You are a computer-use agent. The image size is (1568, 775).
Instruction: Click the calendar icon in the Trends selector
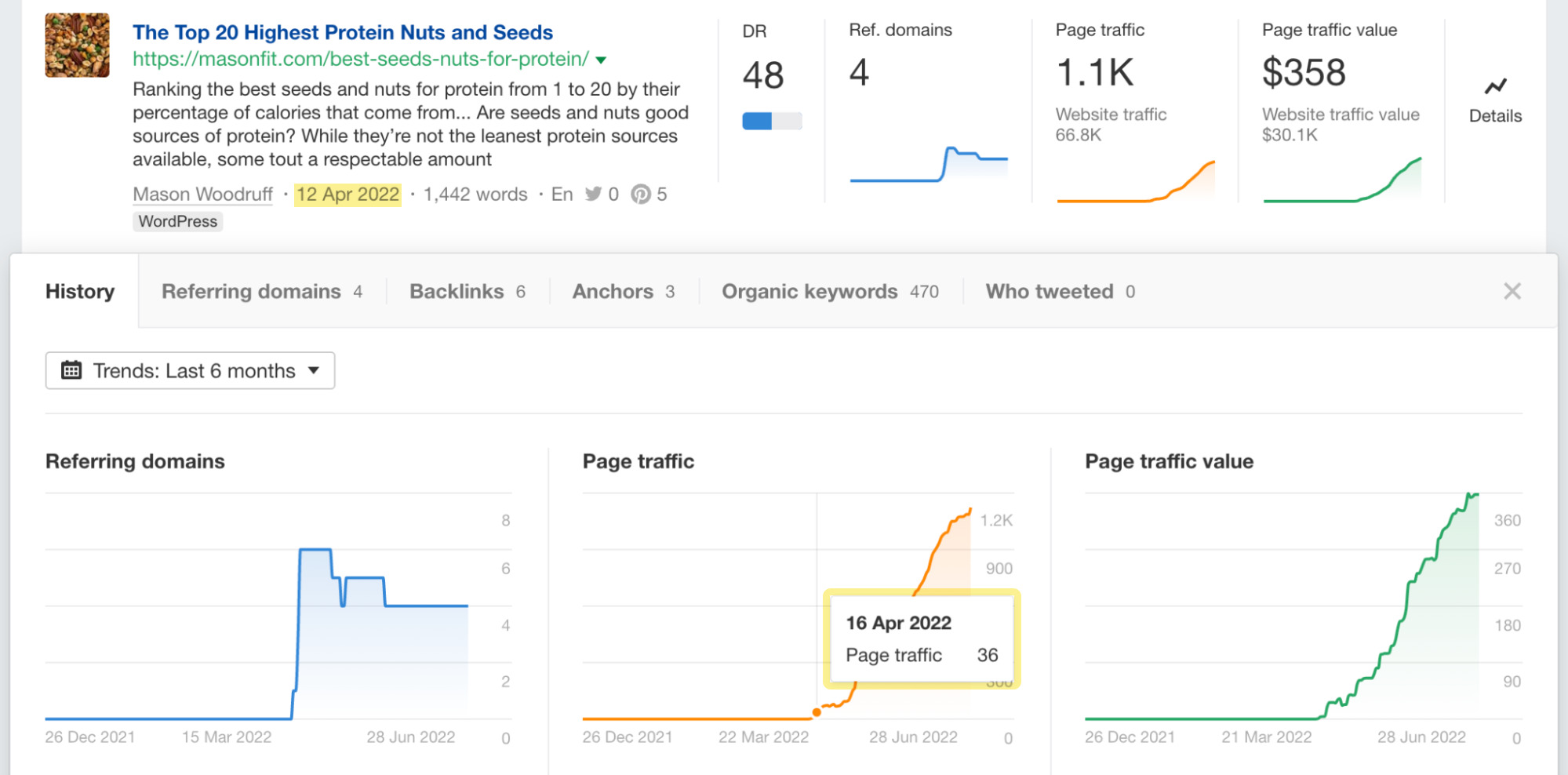point(73,369)
